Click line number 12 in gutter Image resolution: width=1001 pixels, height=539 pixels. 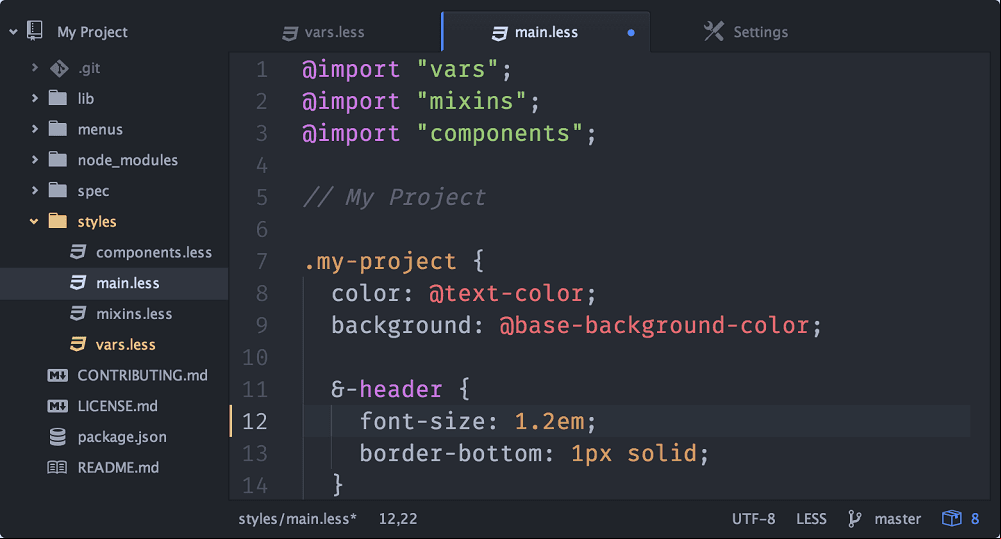click(x=255, y=421)
